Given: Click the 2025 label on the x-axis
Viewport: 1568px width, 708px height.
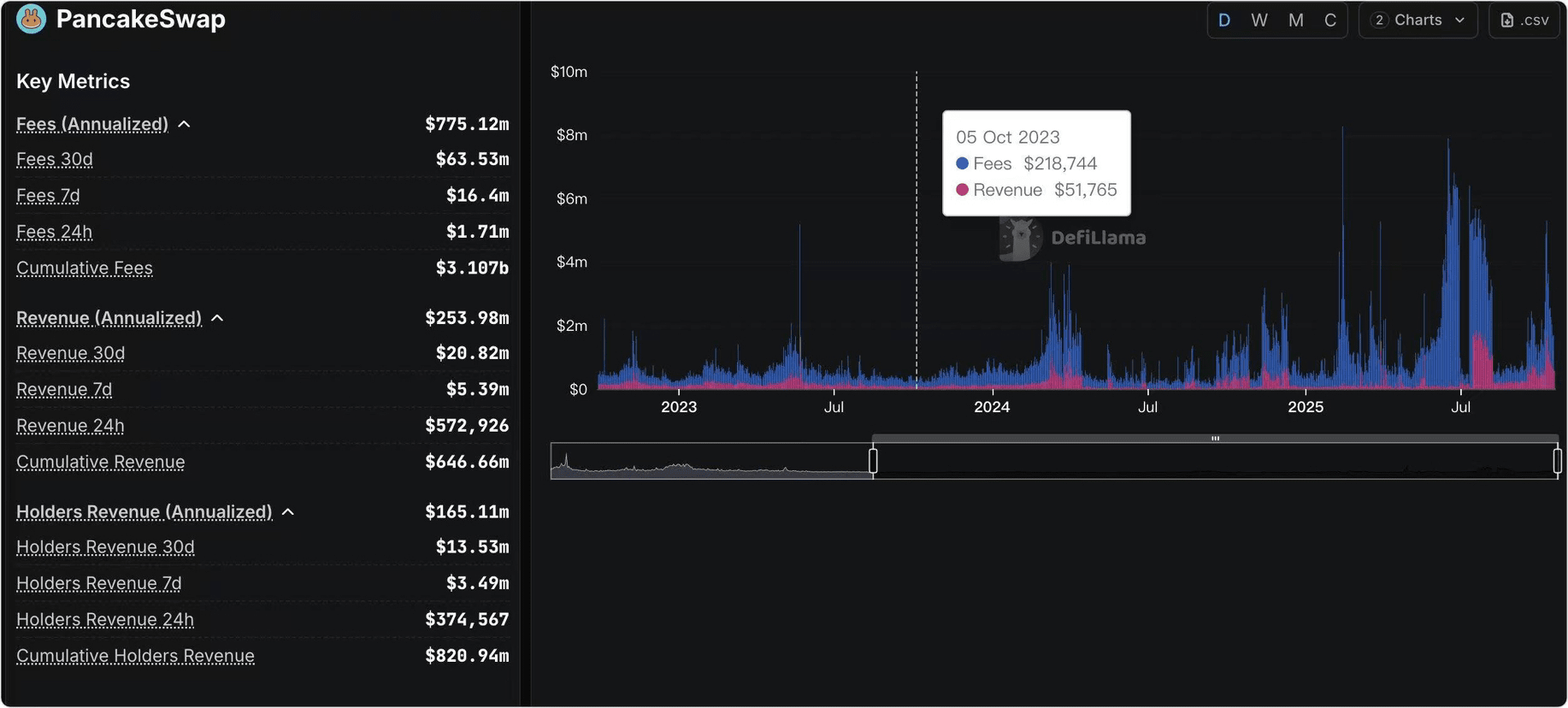Looking at the screenshot, I should point(1306,407).
